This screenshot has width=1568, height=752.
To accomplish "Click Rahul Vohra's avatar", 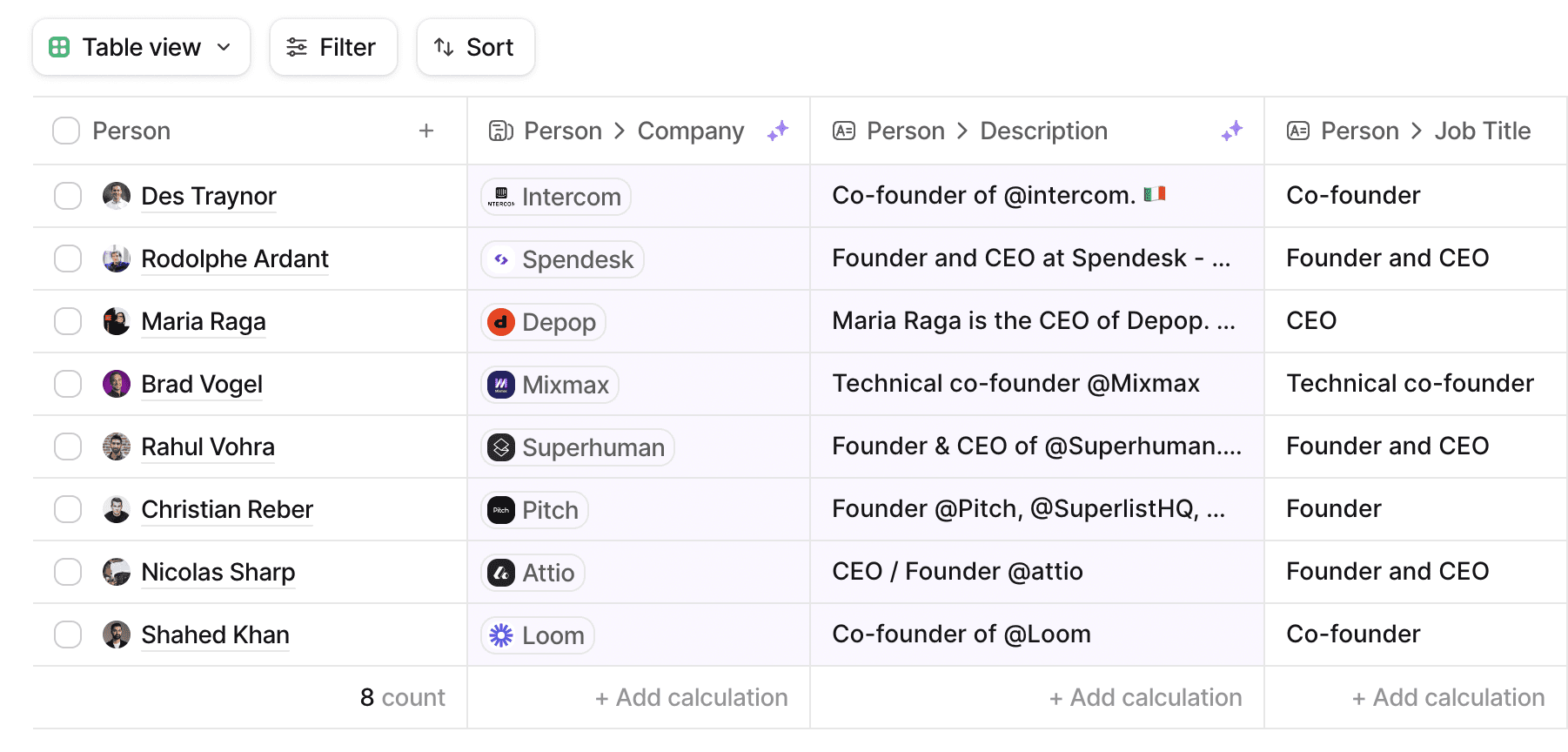I will (x=117, y=446).
